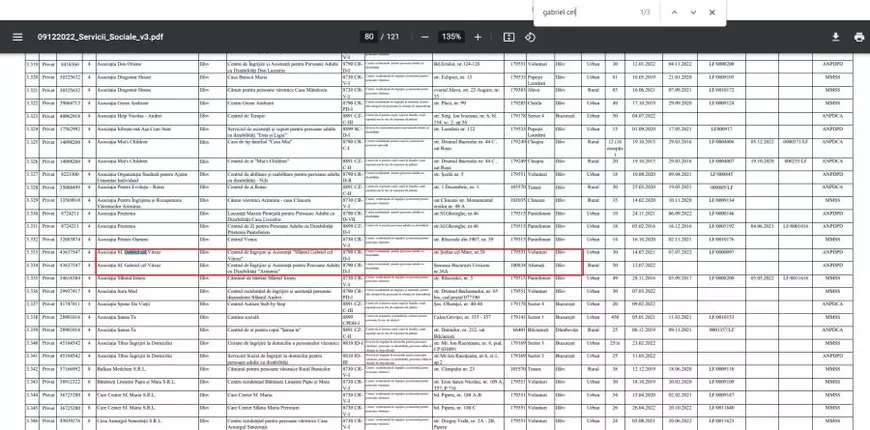870x430 pixels.
Task: Download the PDF file
Action: coord(835,37)
